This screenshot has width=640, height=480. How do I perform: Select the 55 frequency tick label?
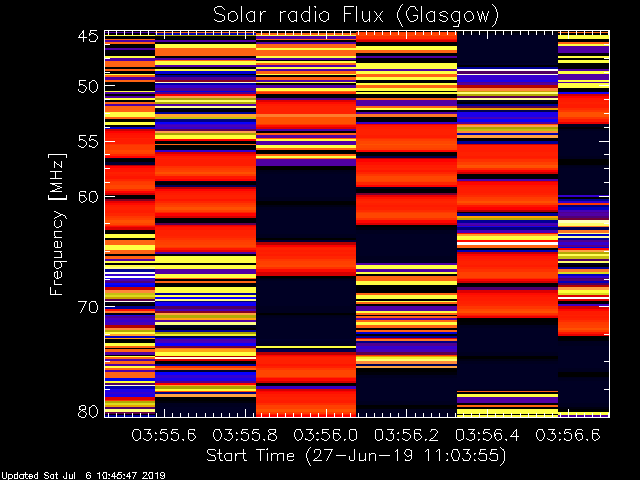click(x=88, y=142)
